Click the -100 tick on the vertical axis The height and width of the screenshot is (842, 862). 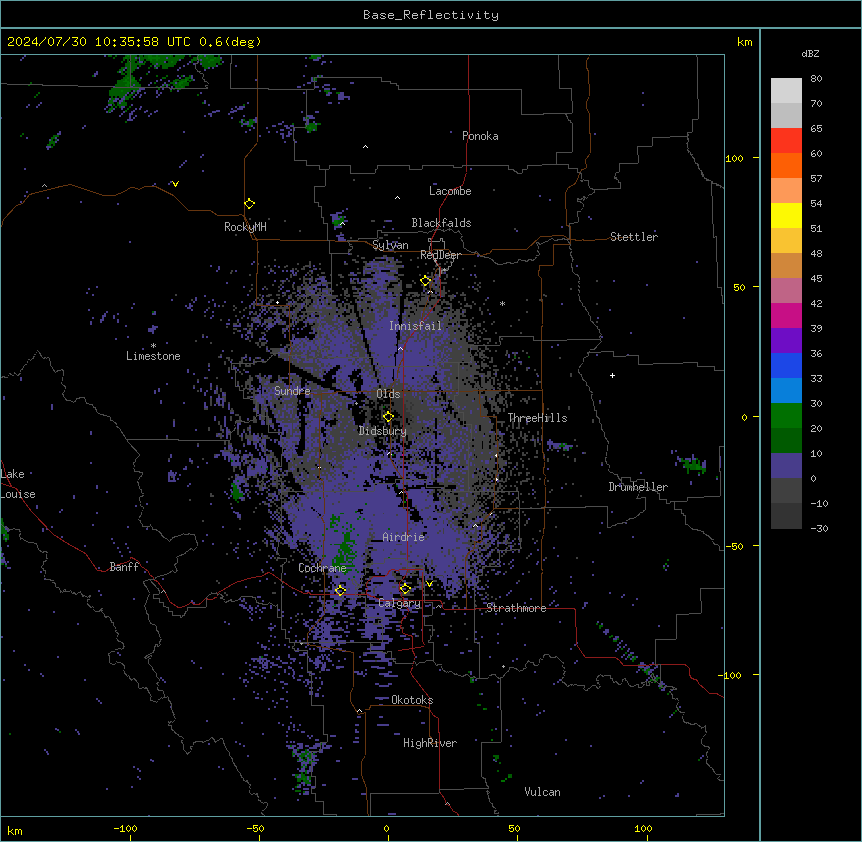731,675
